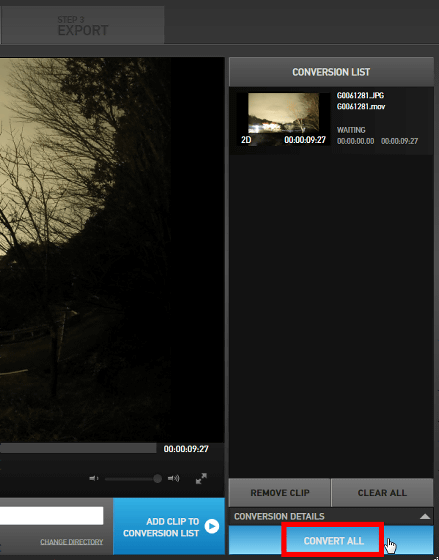Adjust the volume slider knob
Screen dimensions: 439x560
tap(157, 479)
